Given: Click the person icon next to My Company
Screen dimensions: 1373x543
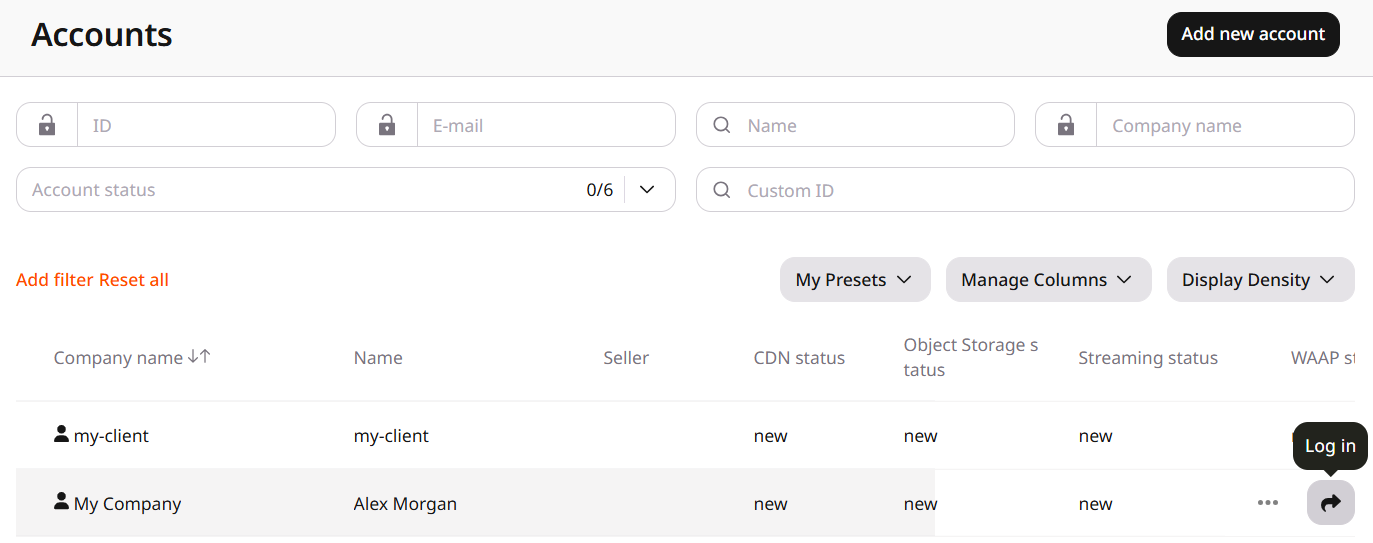Looking at the screenshot, I should 61,502.
